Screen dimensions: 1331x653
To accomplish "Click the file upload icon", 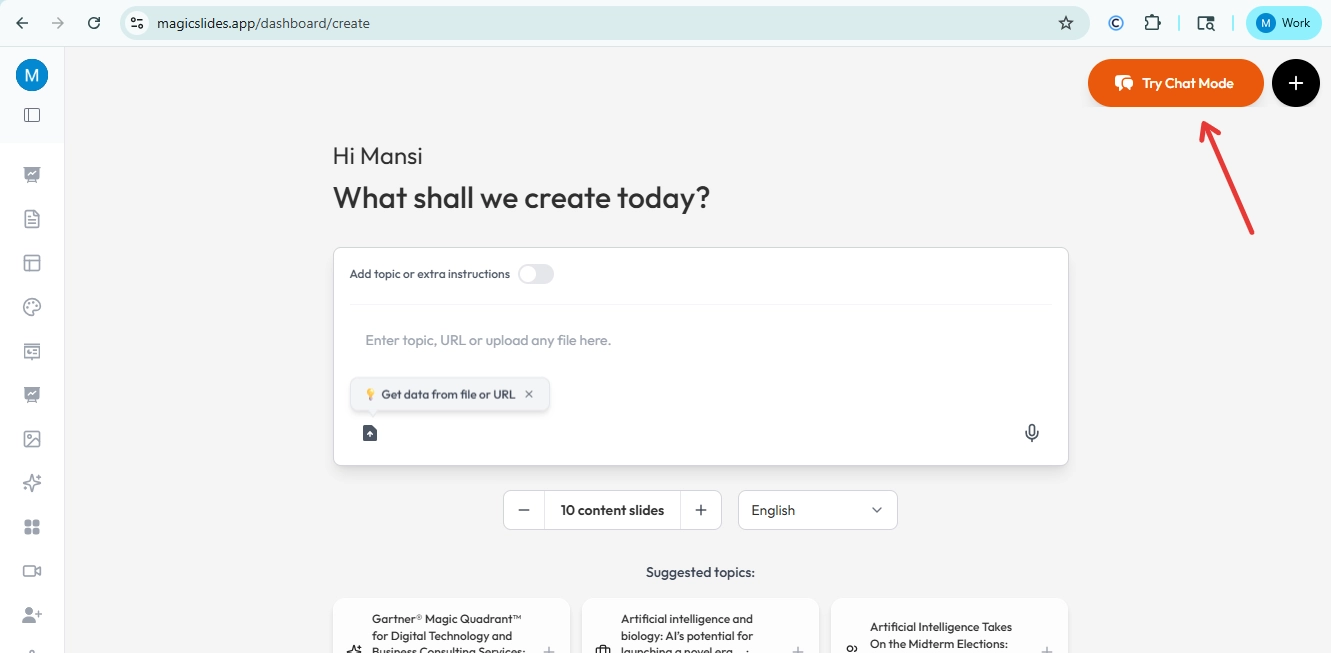I will pyautogui.click(x=370, y=433).
